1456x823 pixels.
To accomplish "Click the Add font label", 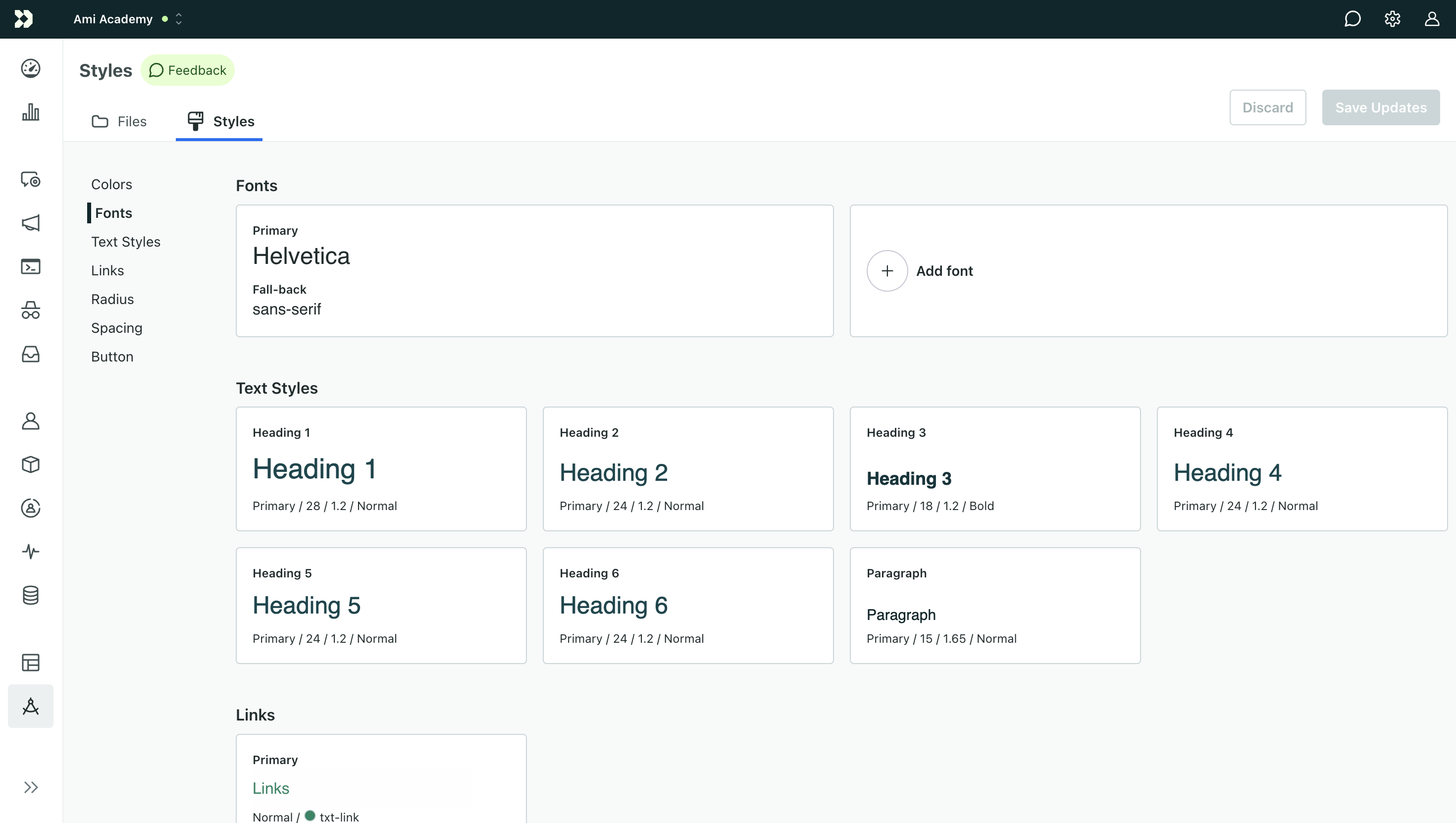I will [944, 271].
